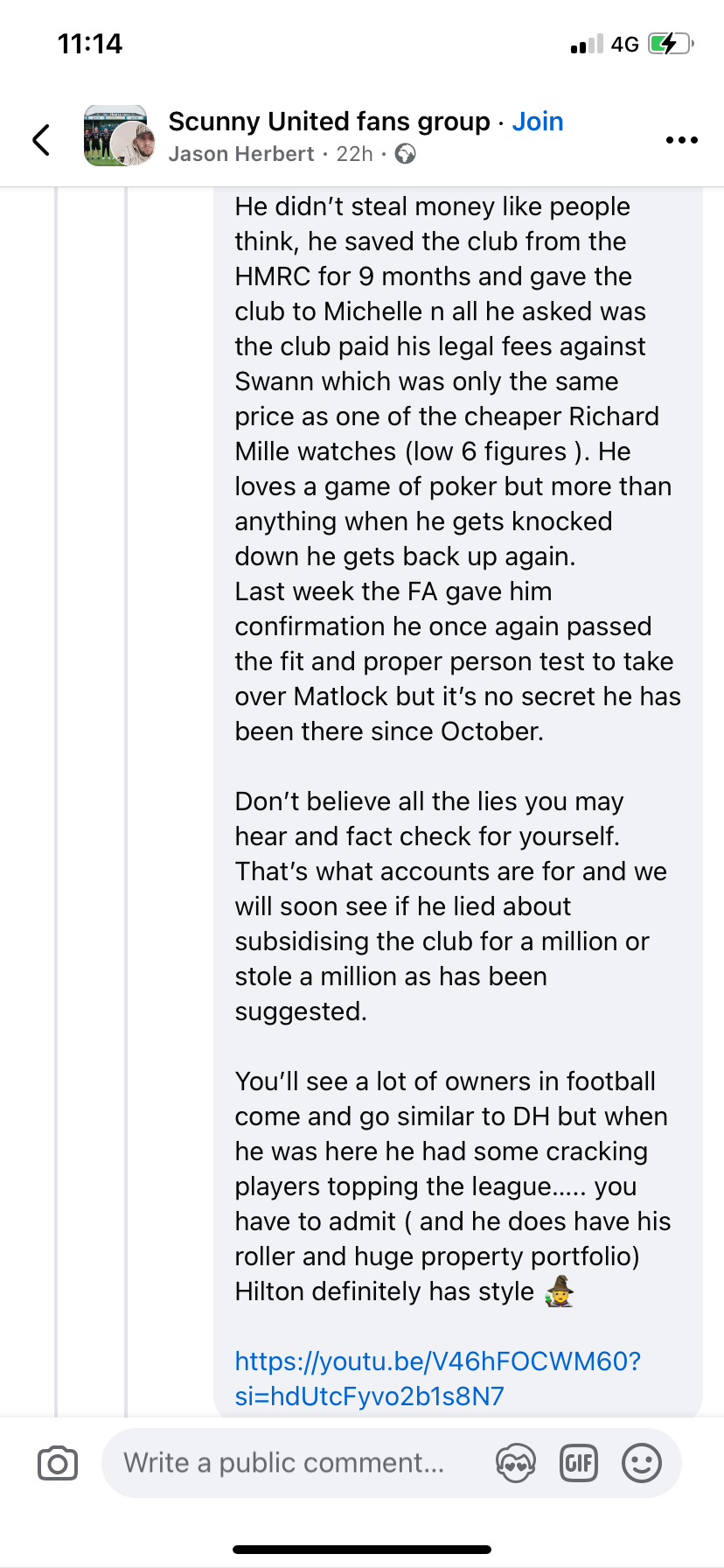
Task: Tap the witch emoji in the comment
Action: pyautogui.click(x=559, y=1291)
